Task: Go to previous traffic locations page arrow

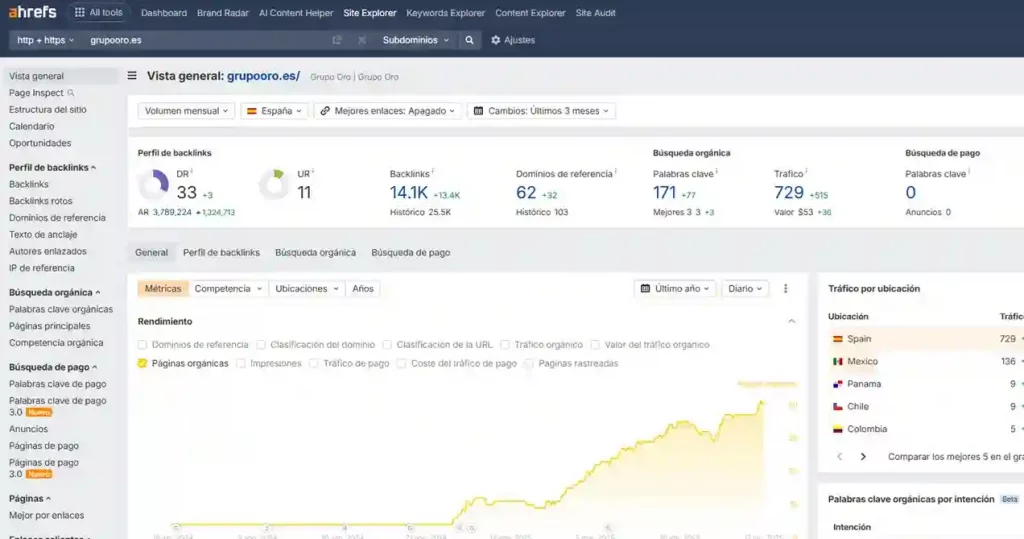Action: [839, 457]
